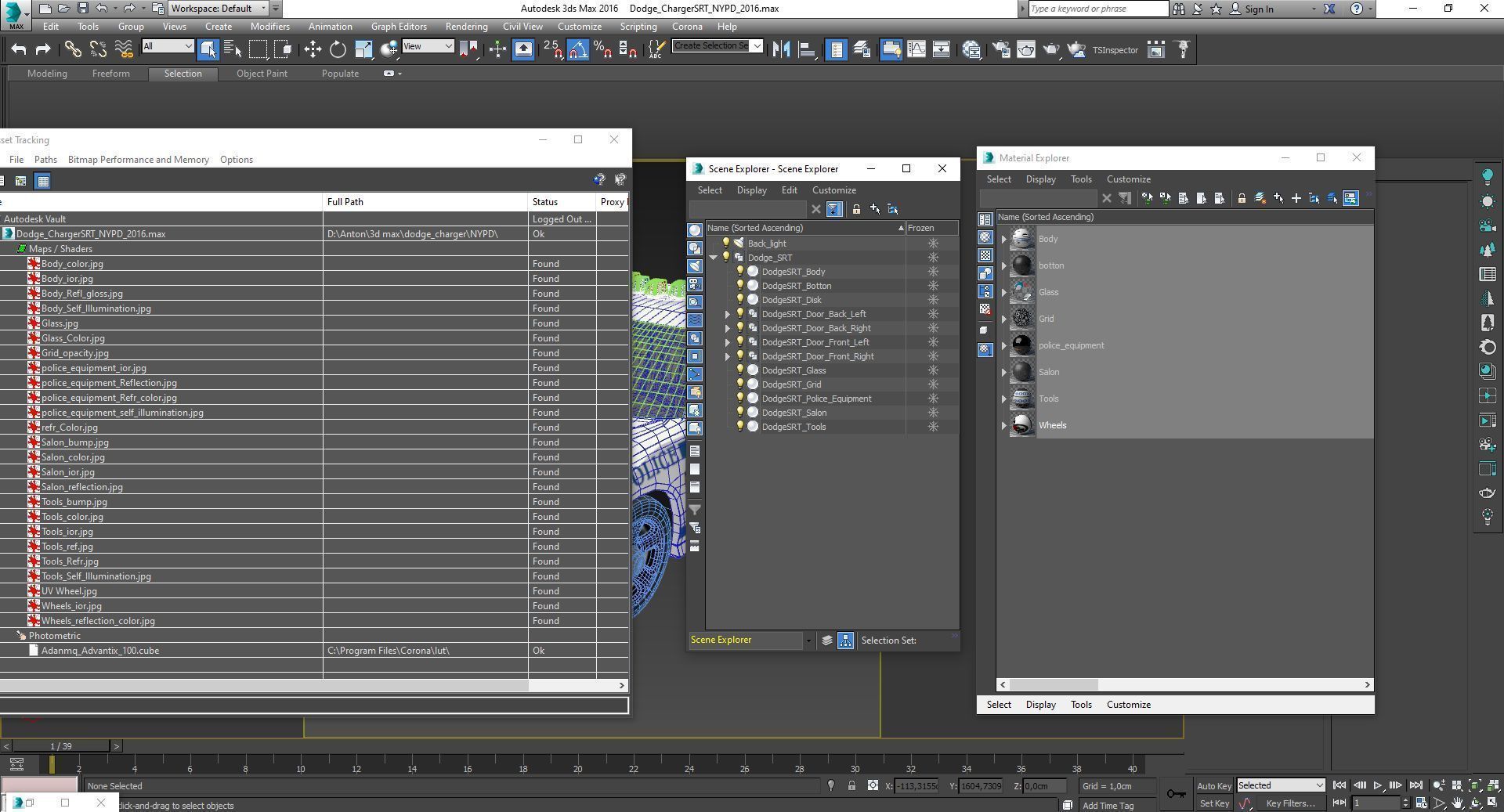Click the plus icon in Material Explorer toolbar
The height and width of the screenshot is (812, 1504).
pos(1296,198)
